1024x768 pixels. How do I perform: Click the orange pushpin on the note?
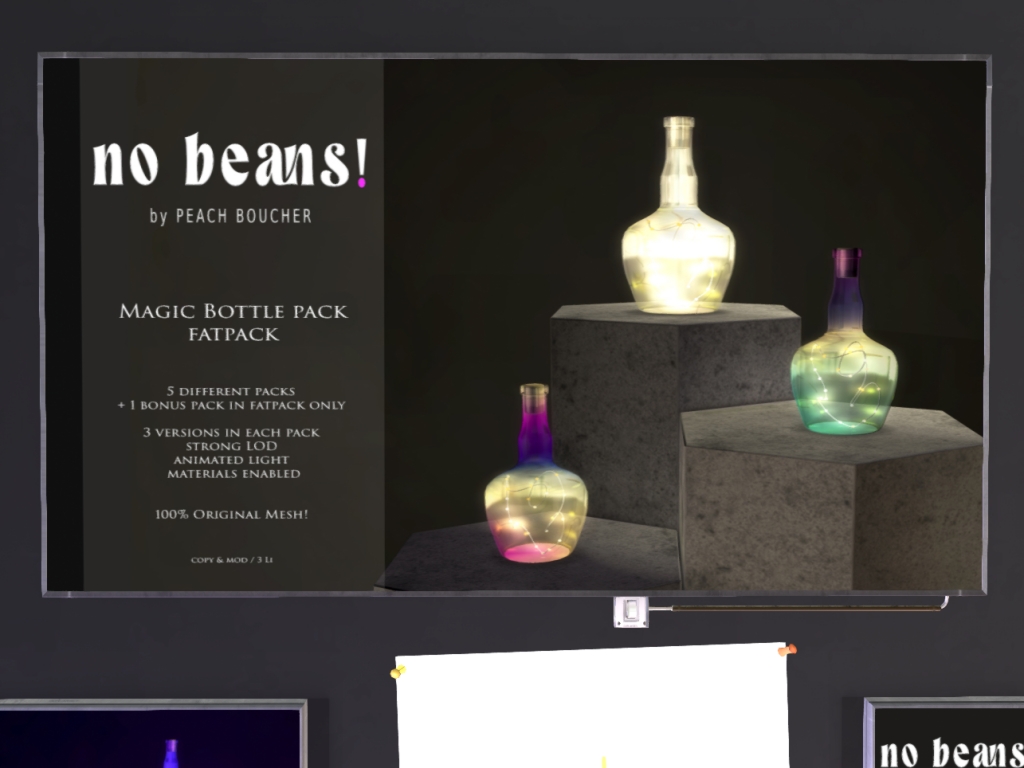(x=787, y=651)
